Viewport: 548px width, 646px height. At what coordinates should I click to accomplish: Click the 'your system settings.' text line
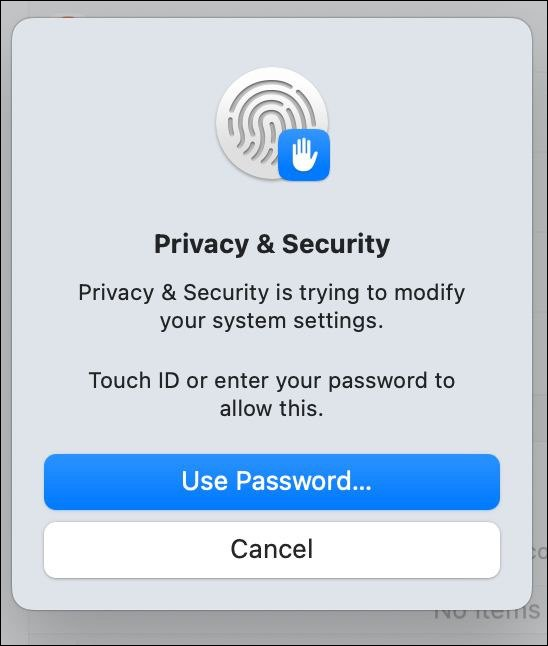[272, 321]
